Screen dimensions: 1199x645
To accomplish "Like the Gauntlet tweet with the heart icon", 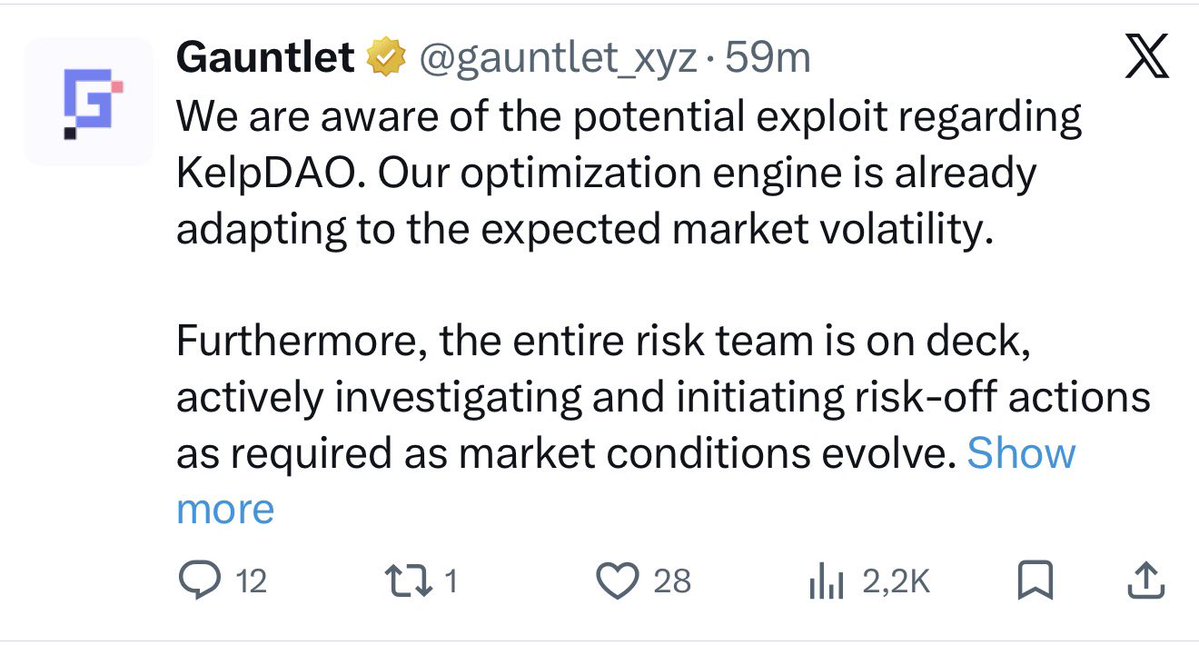I will tap(616, 580).
